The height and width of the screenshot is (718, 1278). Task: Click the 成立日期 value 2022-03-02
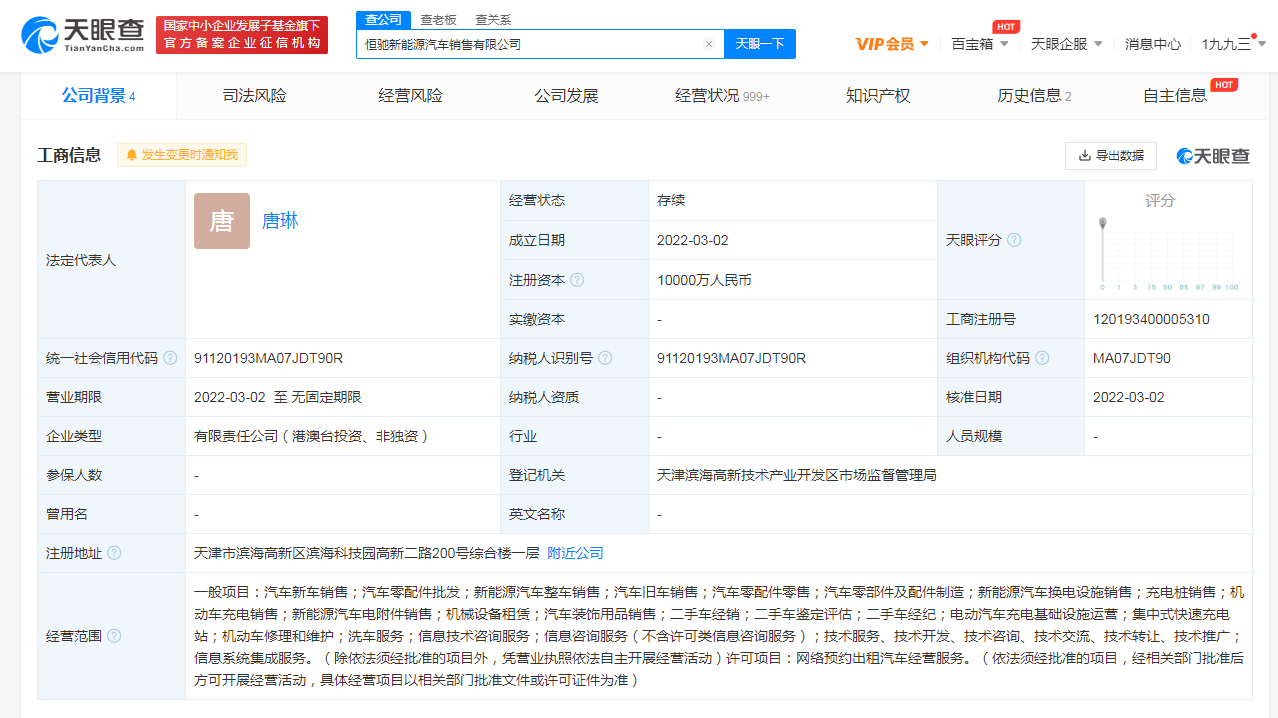pyautogui.click(x=693, y=240)
